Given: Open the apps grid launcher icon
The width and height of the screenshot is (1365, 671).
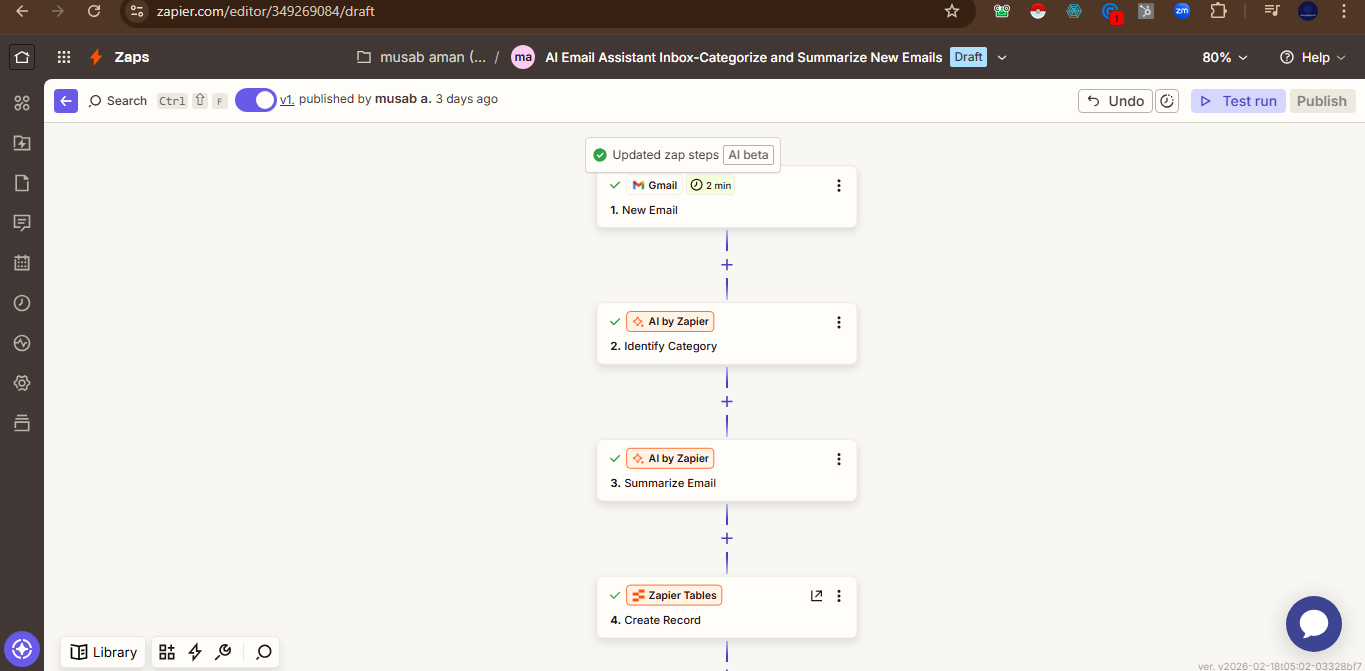Looking at the screenshot, I should point(64,57).
